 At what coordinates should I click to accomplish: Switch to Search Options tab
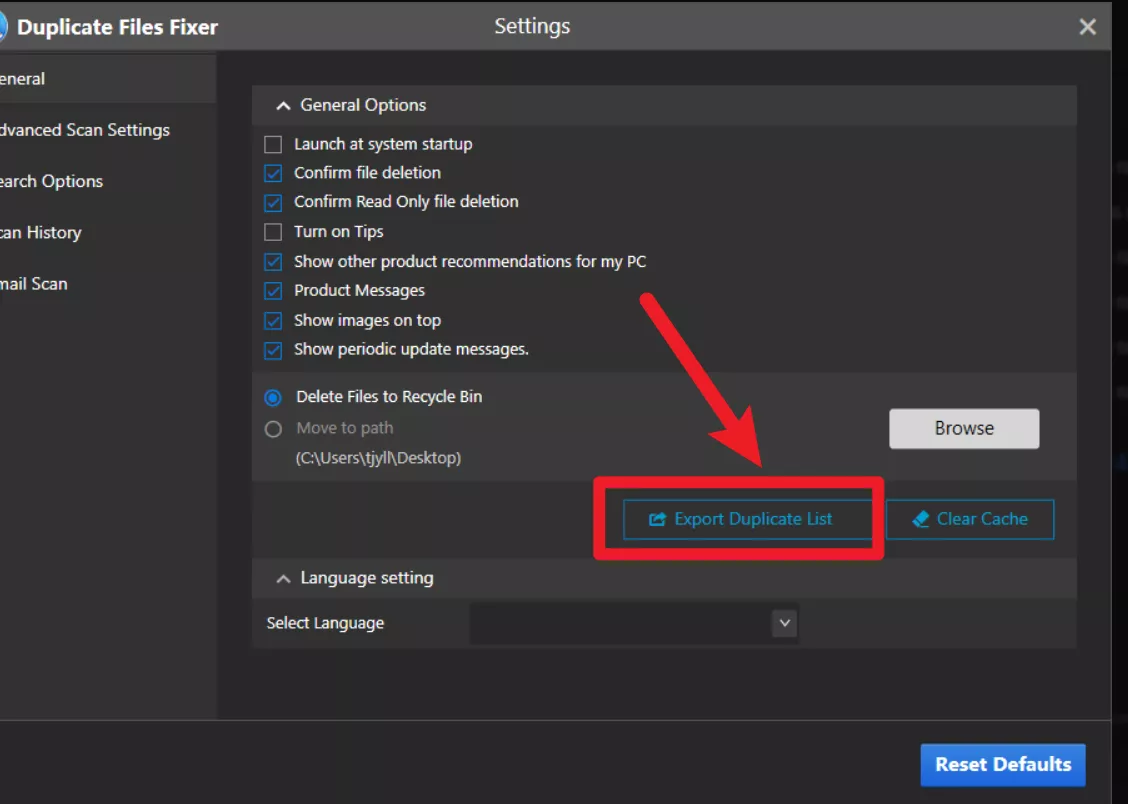point(108,181)
